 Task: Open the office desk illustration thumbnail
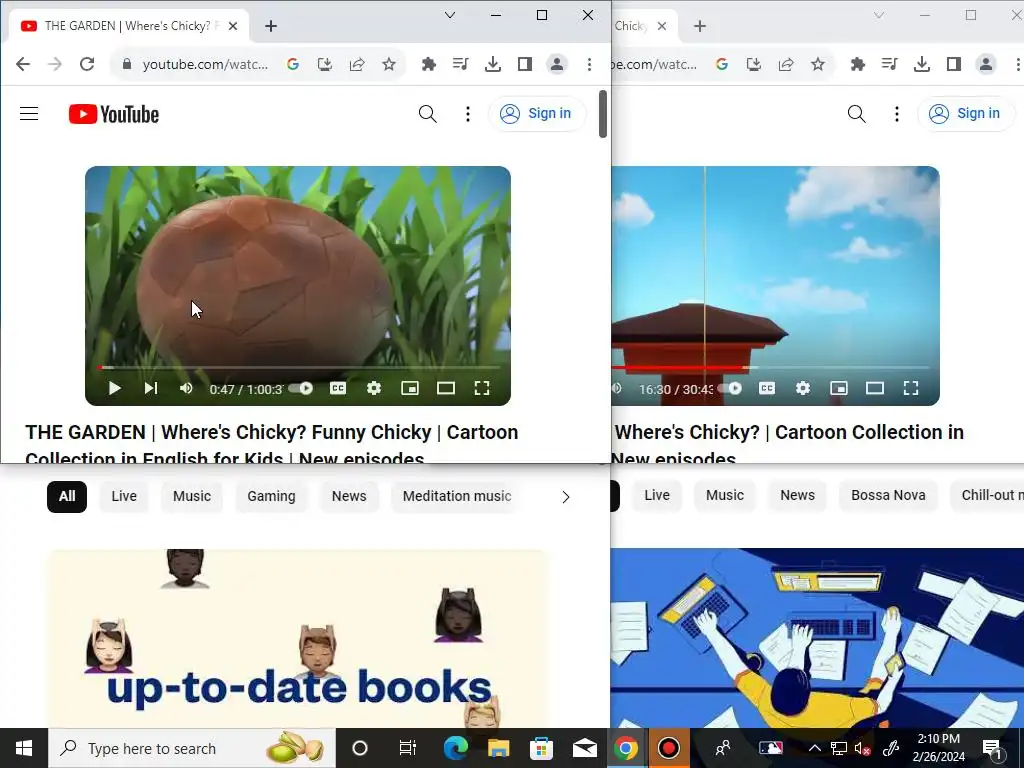click(x=817, y=638)
